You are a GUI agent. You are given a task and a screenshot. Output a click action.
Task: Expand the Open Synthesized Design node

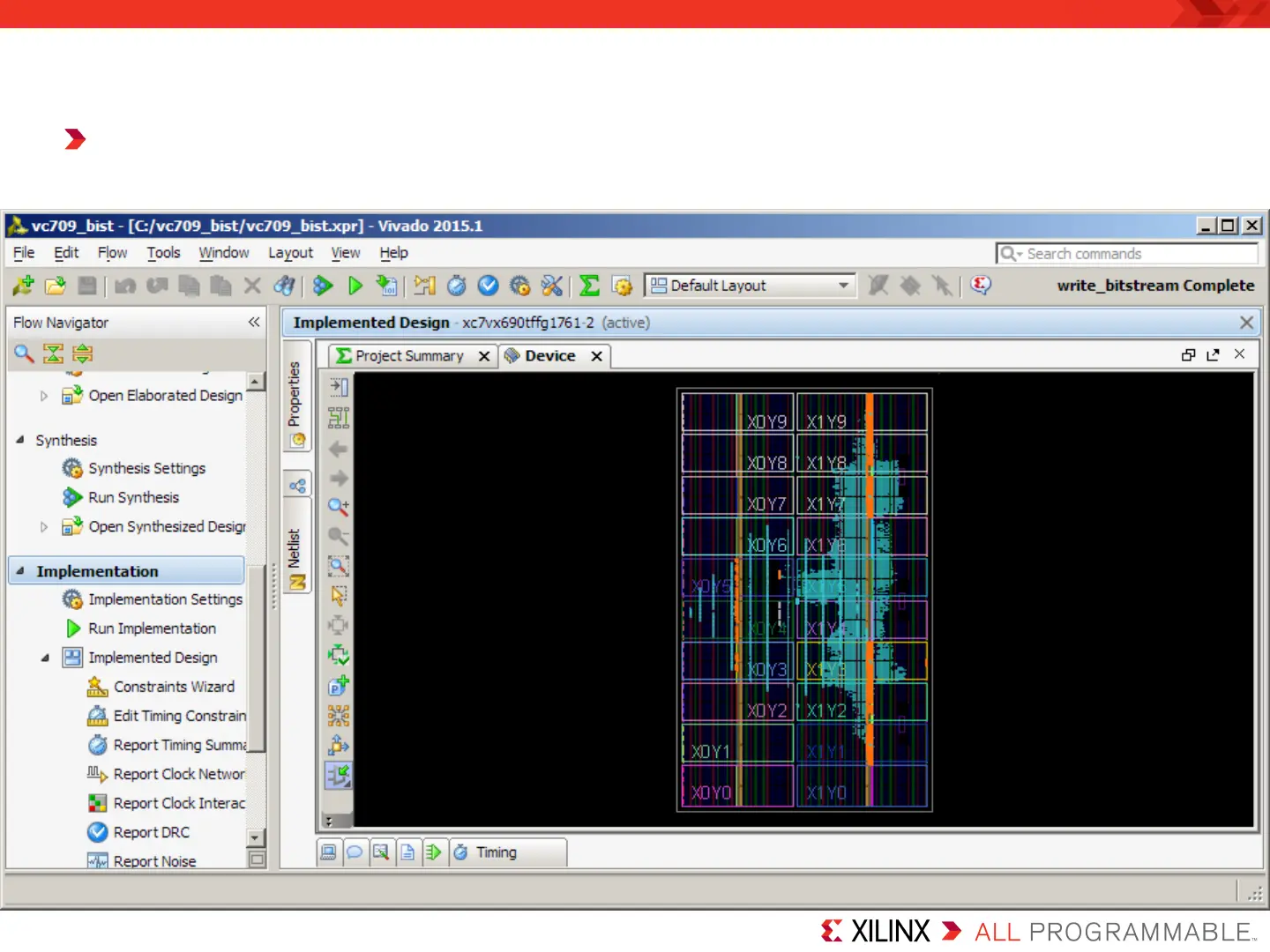coord(44,527)
